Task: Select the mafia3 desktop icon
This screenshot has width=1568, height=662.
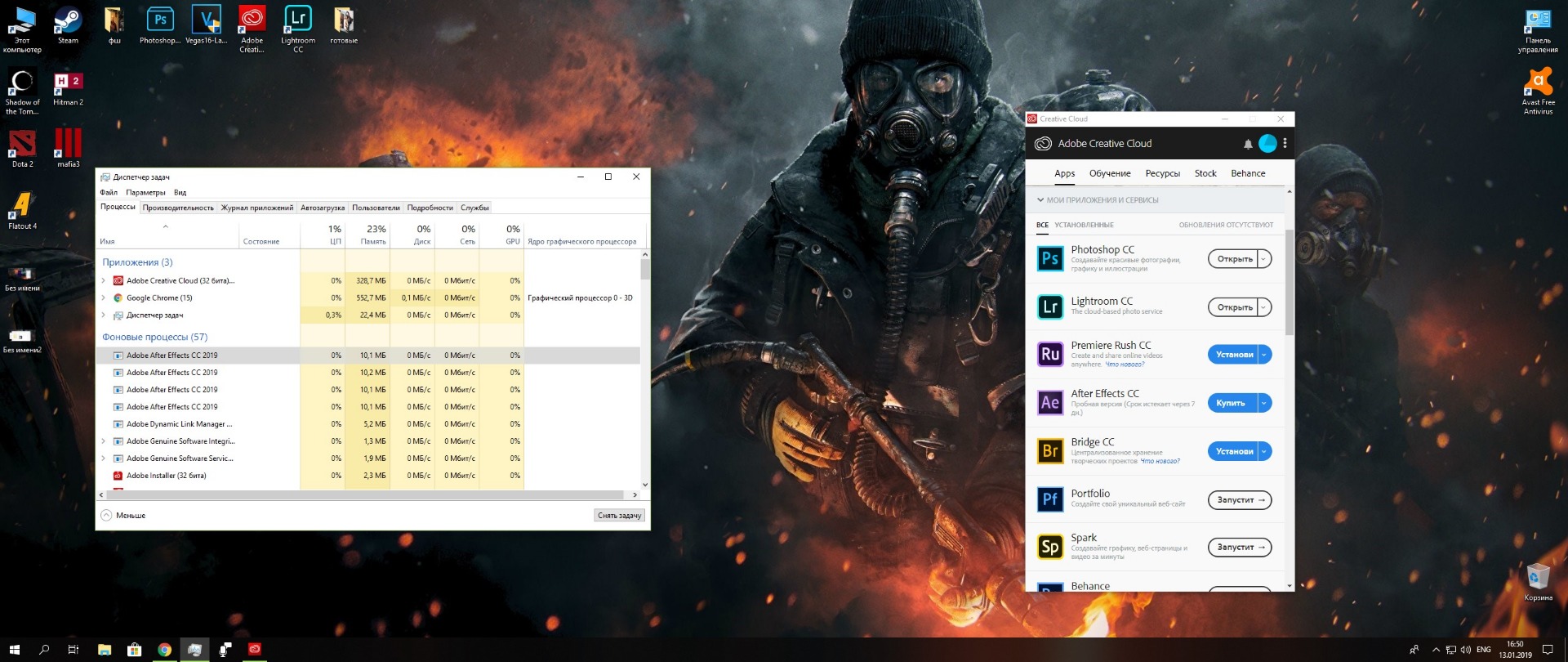Action: (68, 148)
